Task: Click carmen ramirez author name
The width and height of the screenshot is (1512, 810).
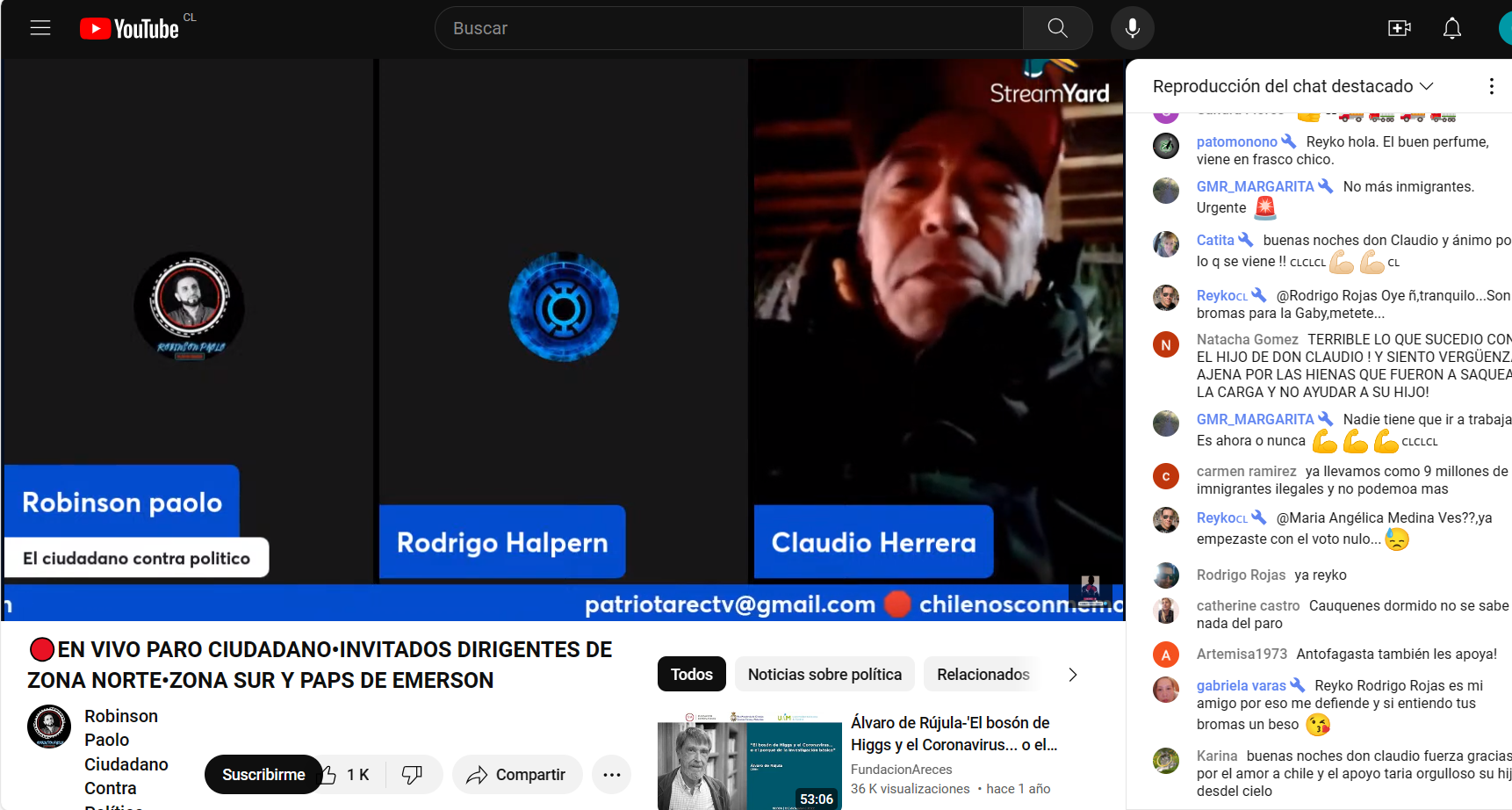Action: [1246, 471]
